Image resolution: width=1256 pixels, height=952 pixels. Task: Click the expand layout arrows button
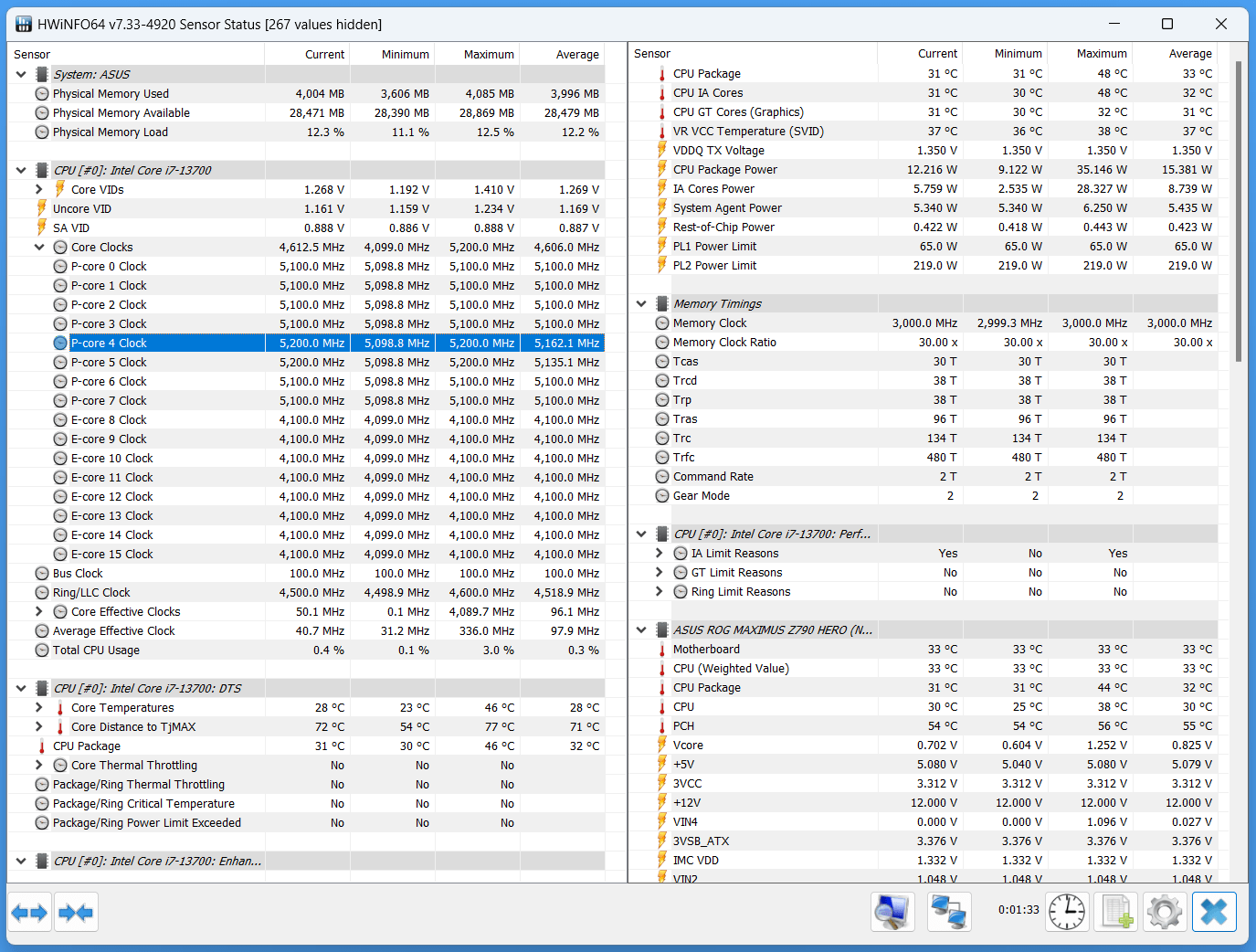point(29,912)
